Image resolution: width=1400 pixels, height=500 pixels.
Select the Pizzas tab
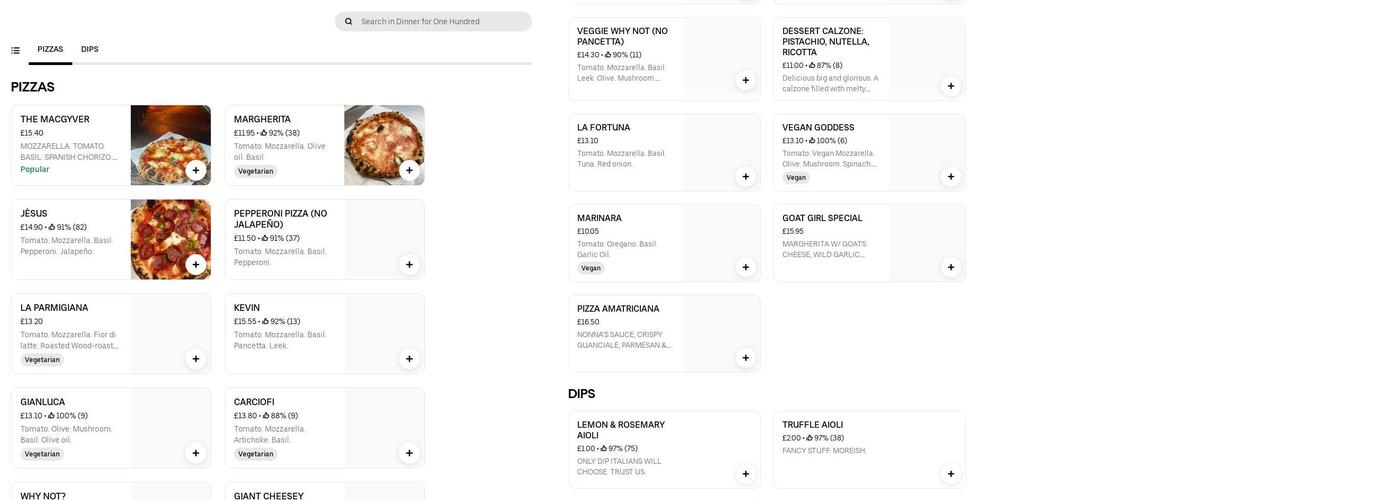point(50,49)
